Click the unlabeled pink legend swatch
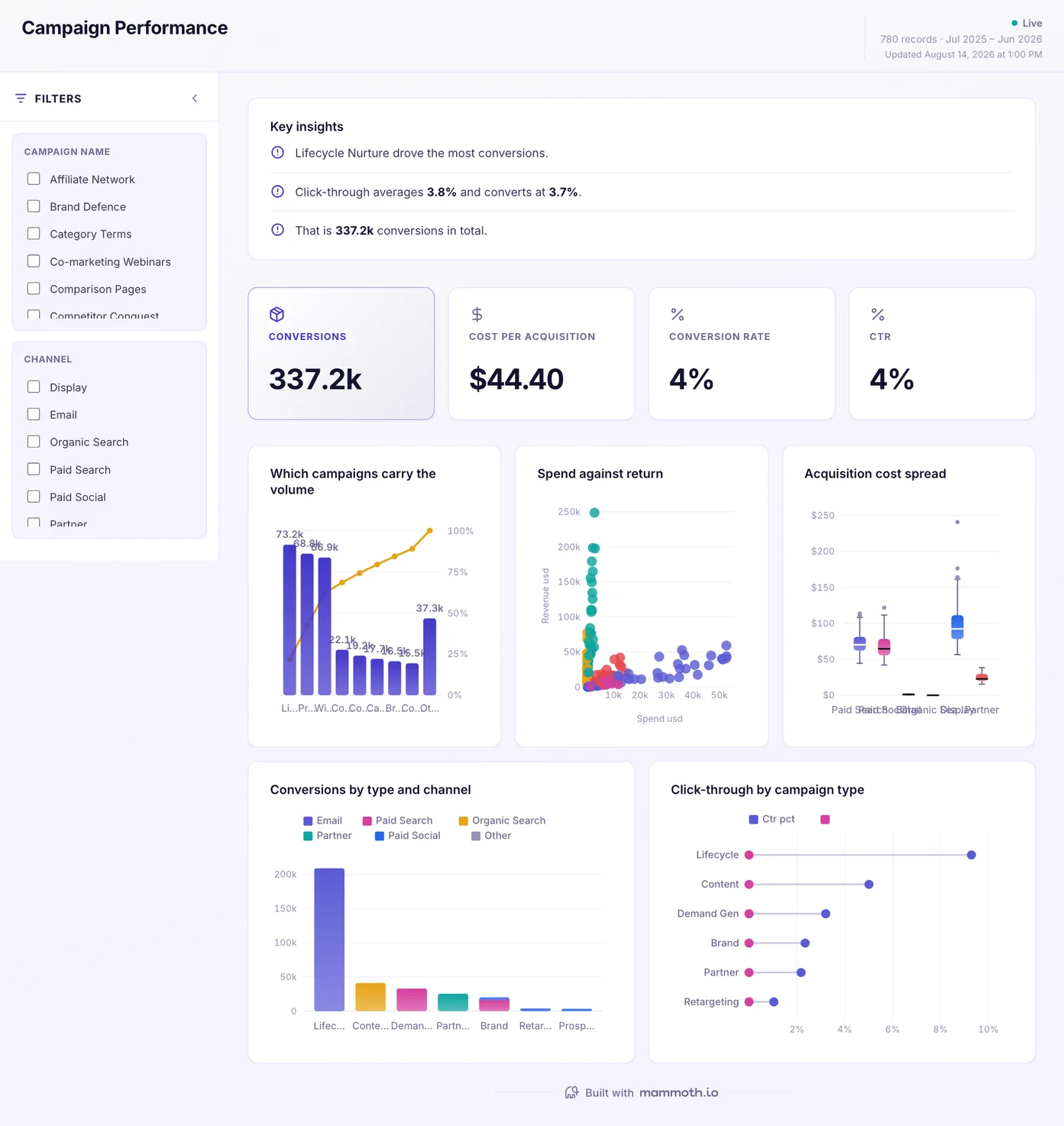1064x1126 pixels. tap(825, 819)
